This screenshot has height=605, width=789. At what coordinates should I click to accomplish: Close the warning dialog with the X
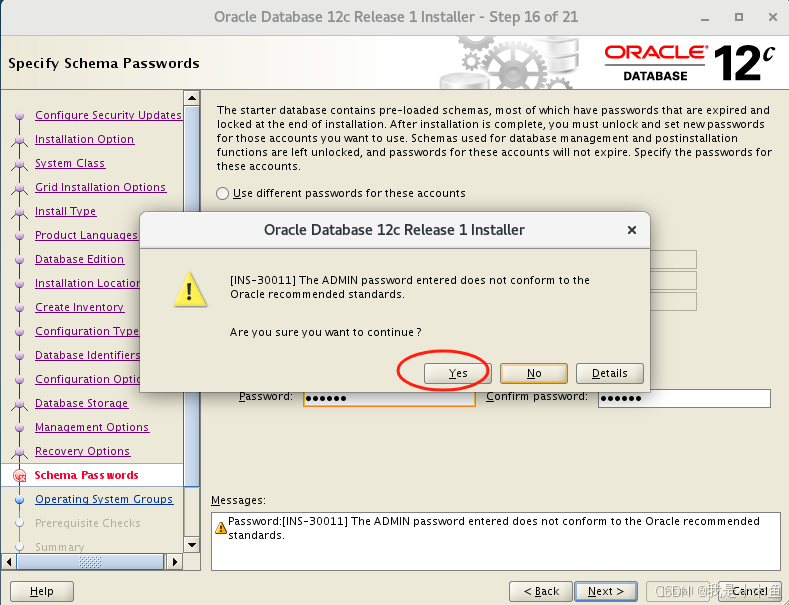tap(632, 230)
